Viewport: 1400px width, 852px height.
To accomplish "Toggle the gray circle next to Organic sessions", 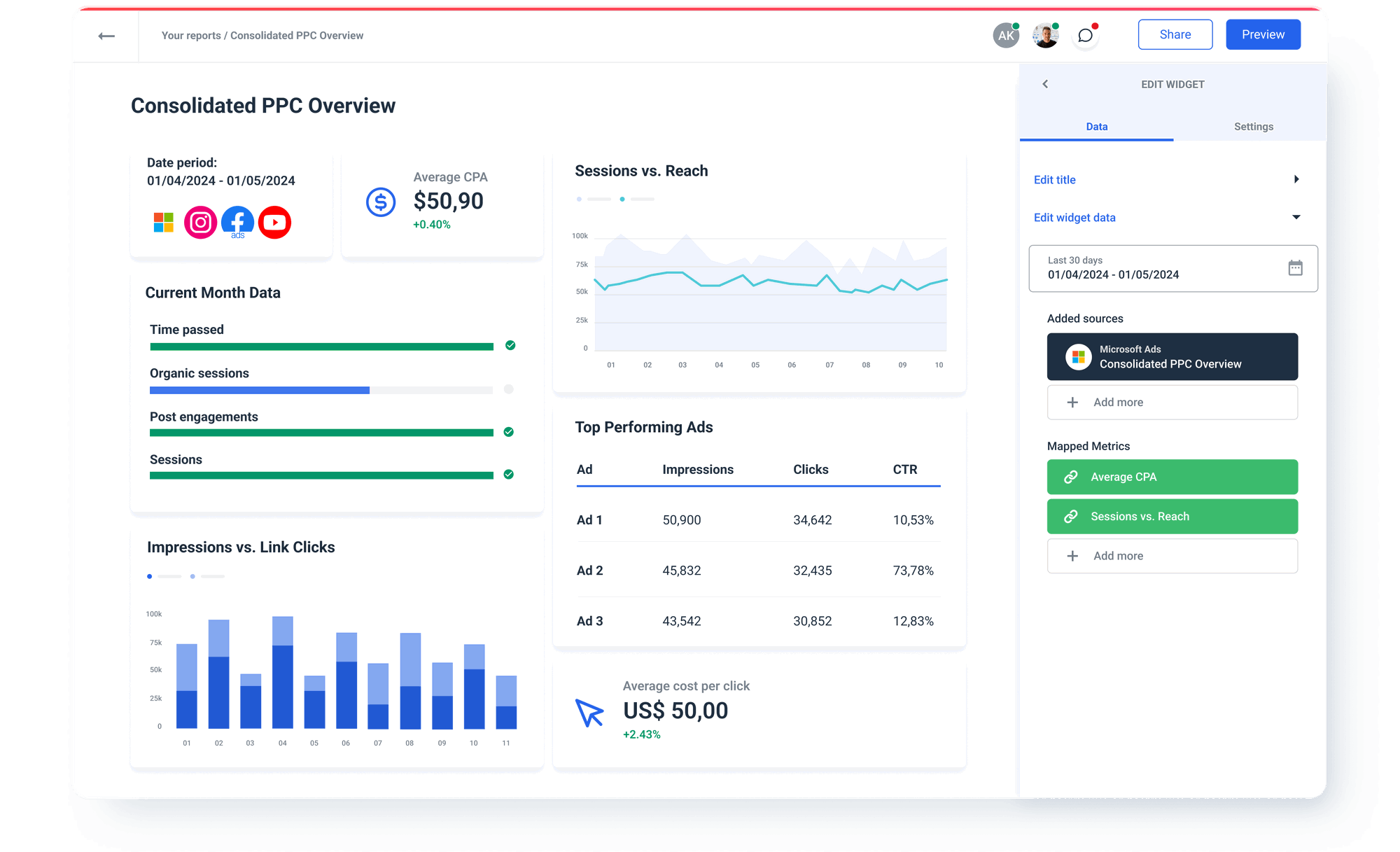I will [x=510, y=389].
